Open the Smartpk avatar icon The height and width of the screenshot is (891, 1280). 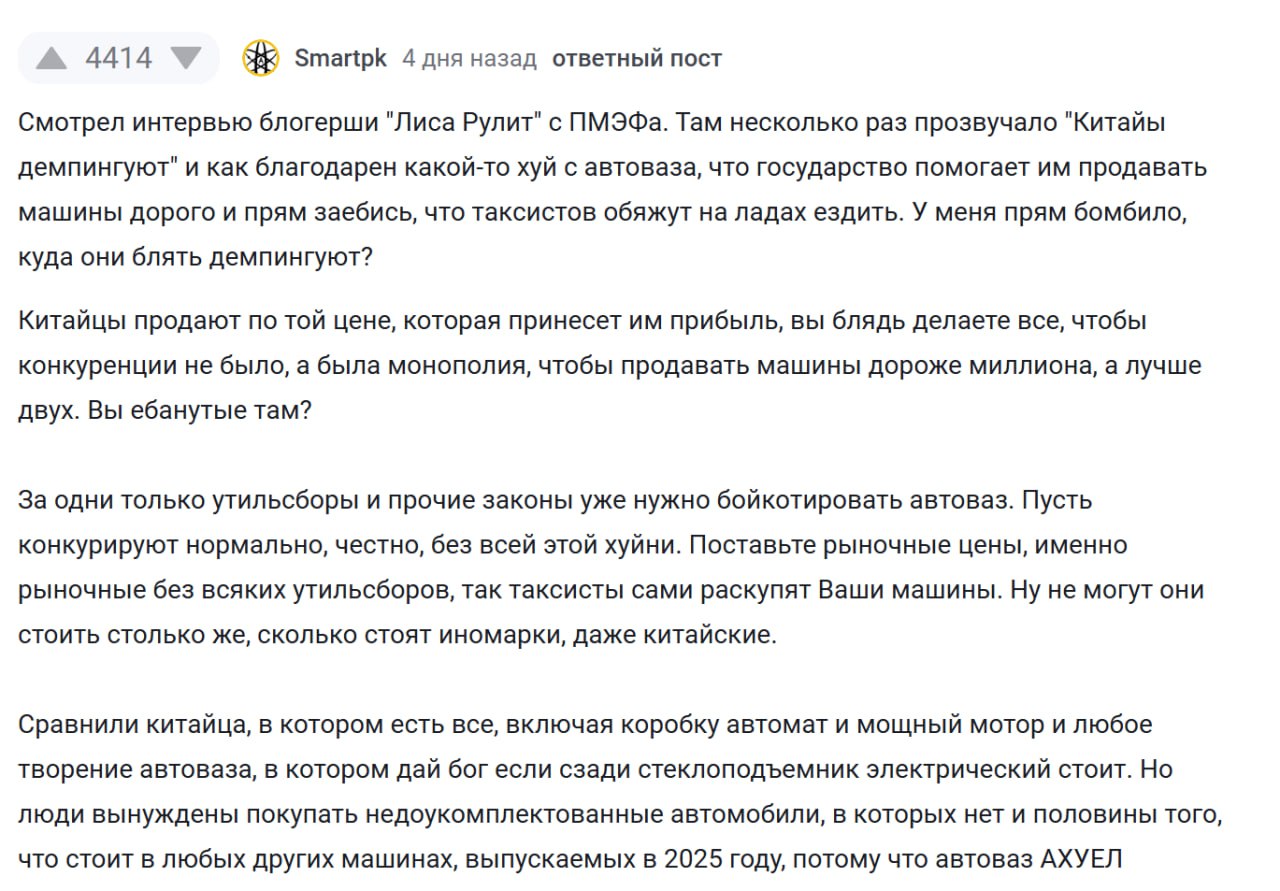click(261, 59)
